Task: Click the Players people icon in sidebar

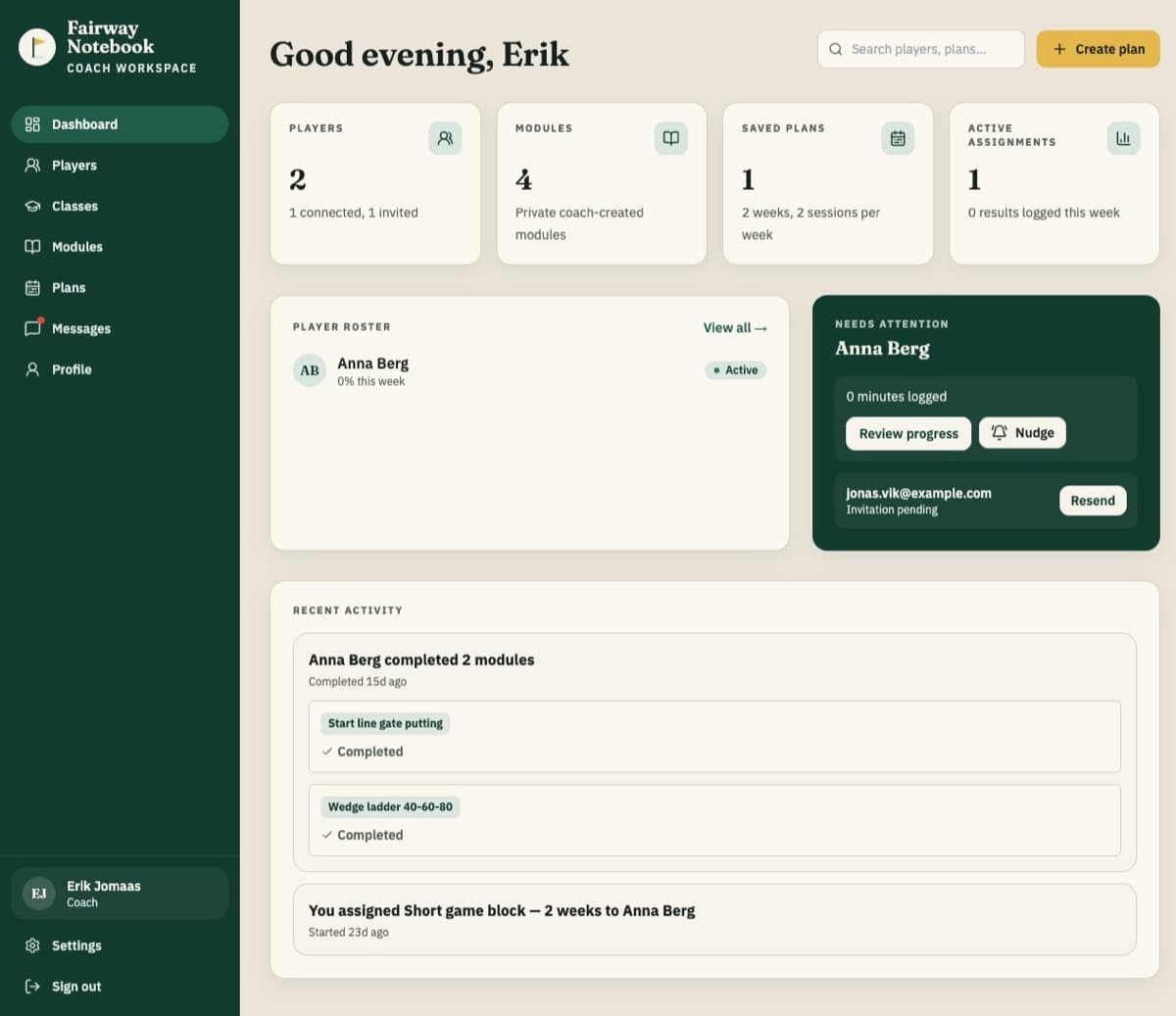Action: pyautogui.click(x=32, y=166)
